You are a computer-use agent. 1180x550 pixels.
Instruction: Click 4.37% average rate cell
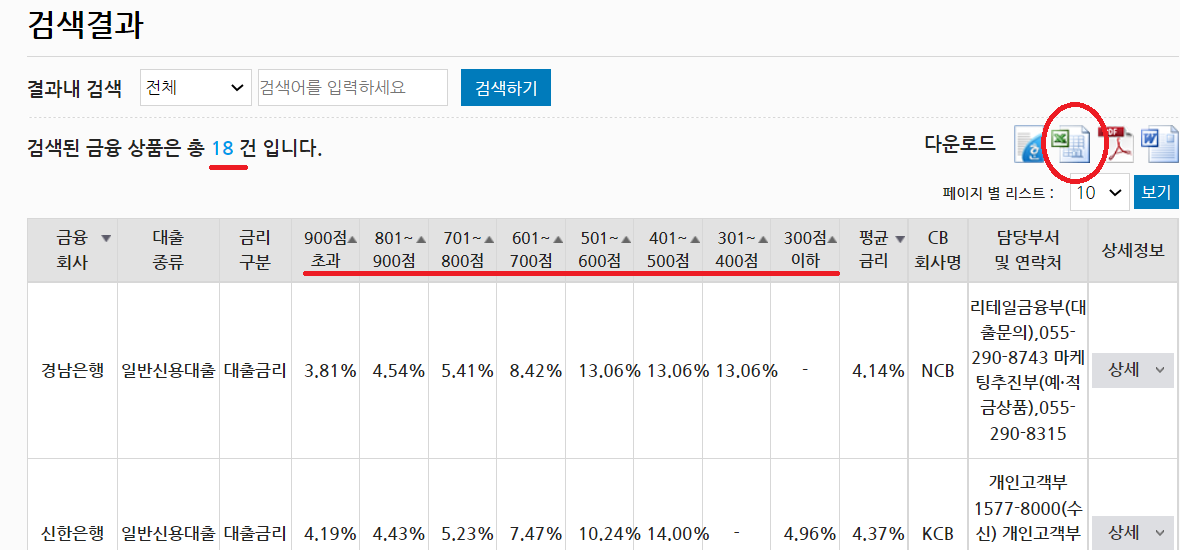click(x=878, y=534)
